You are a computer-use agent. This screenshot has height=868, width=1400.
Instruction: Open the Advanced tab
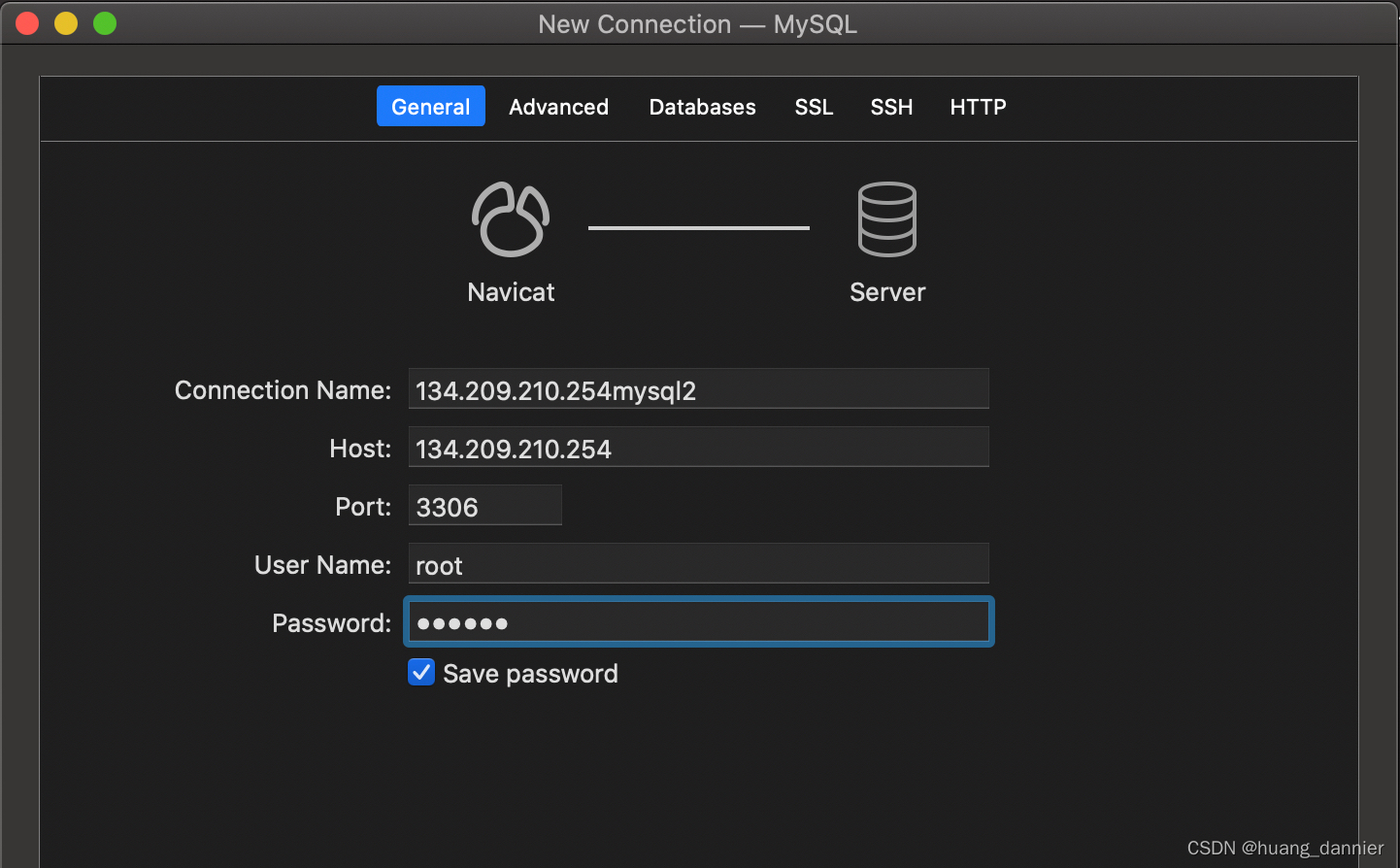point(559,107)
